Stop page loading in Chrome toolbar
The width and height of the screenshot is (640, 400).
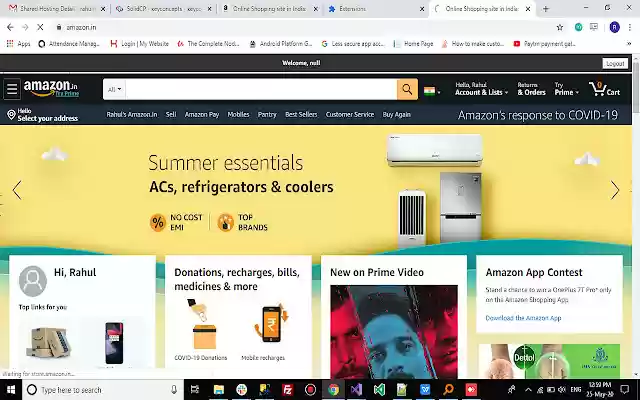pos(40,27)
